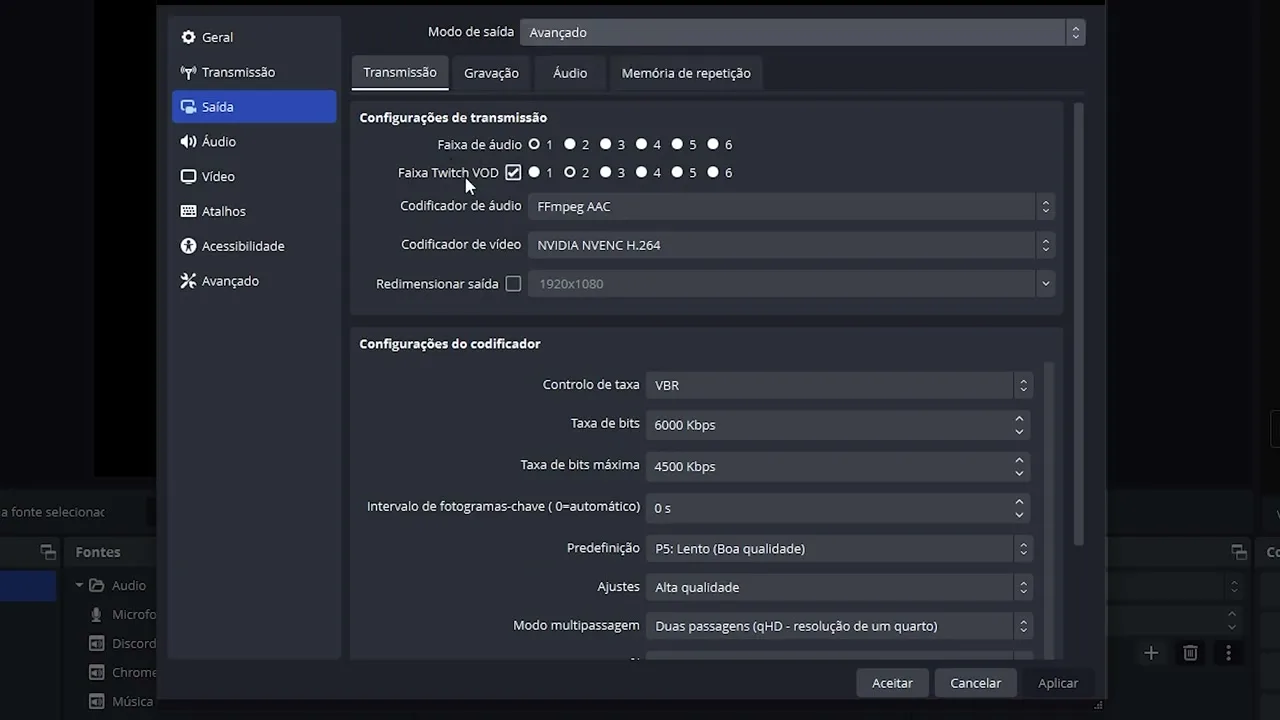Select the Saída settings category

pos(254,107)
